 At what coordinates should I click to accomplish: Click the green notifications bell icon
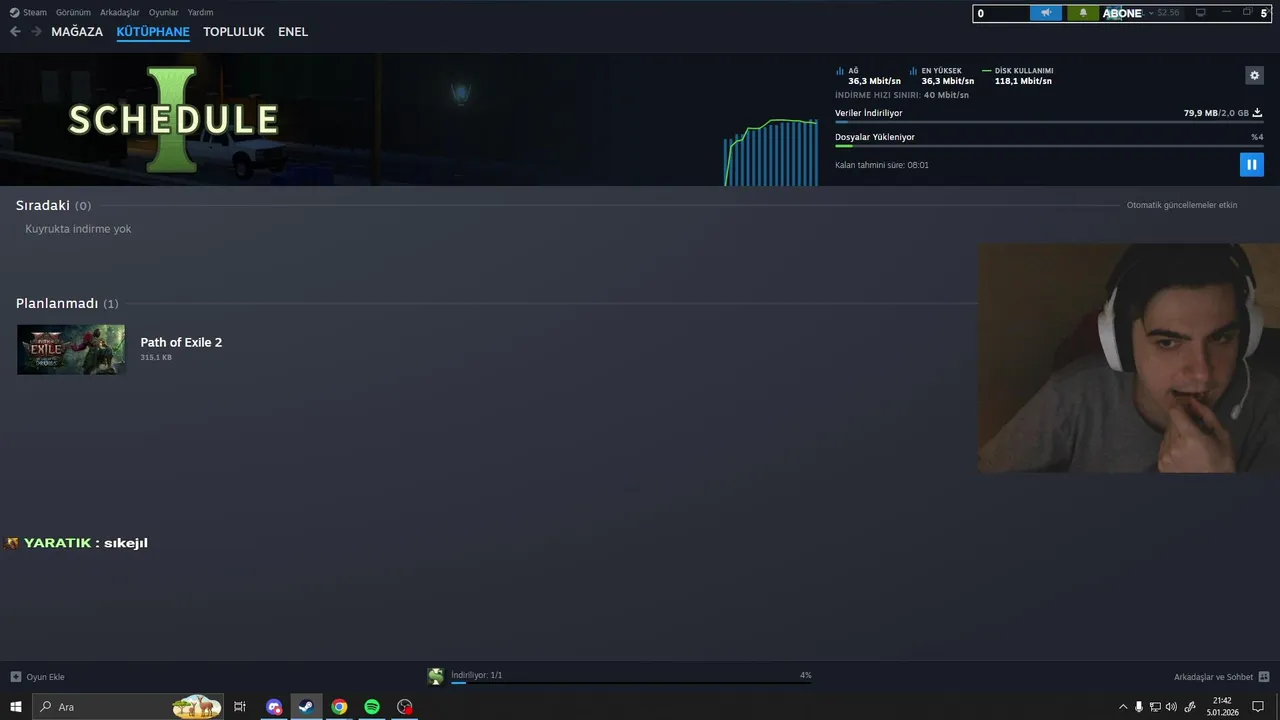click(1082, 13)
